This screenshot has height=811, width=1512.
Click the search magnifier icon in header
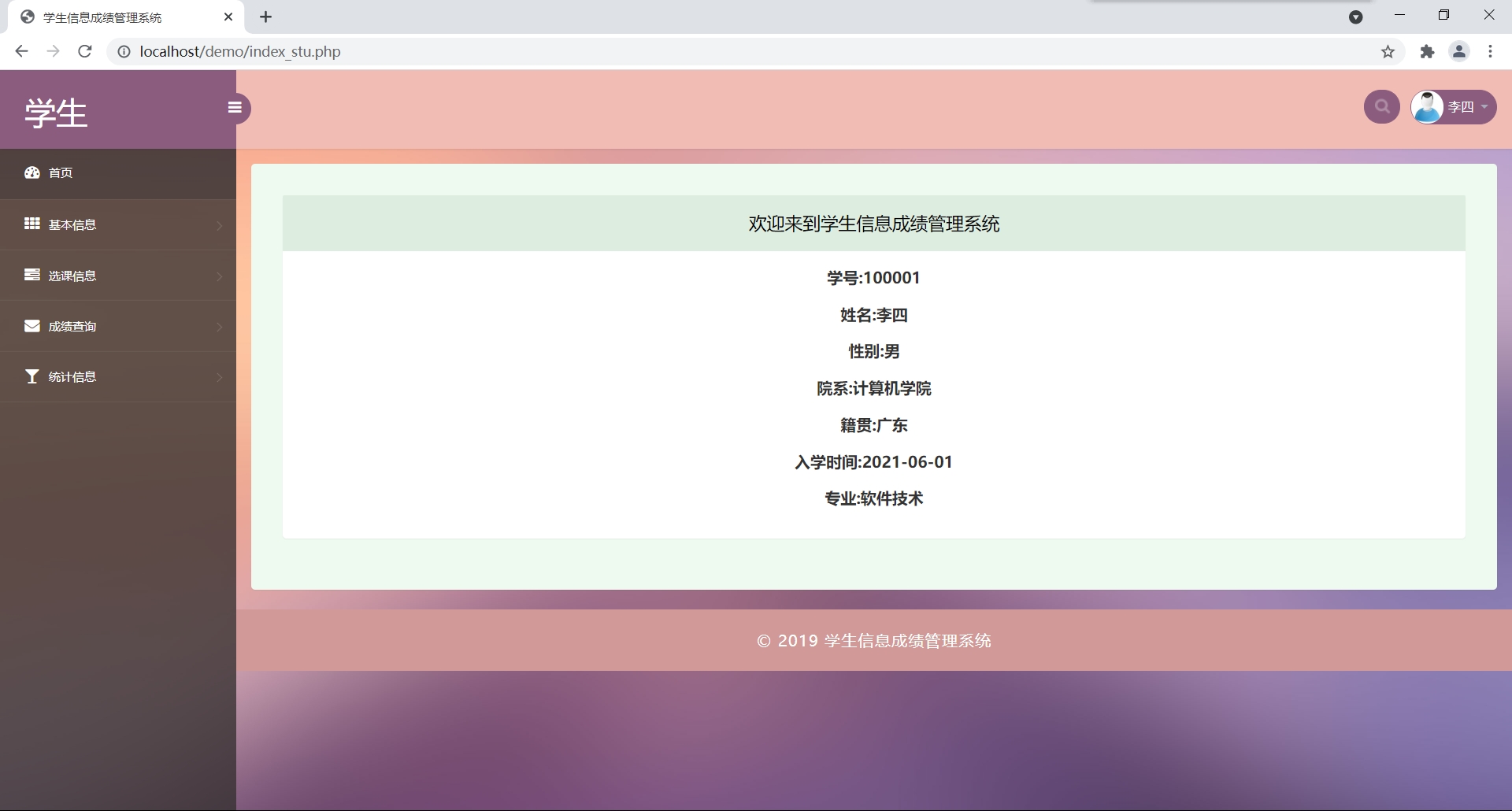click(x=1381, y=107)
